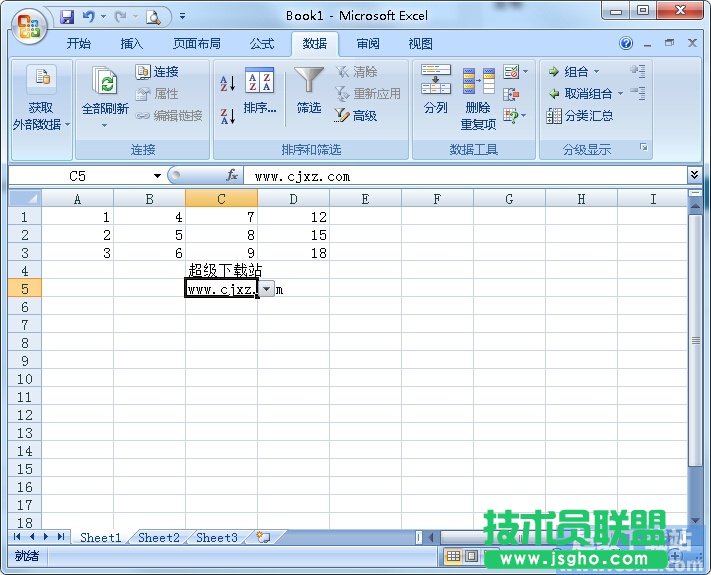The height and width of the screenshot is (575, 711).
Task: Click the 分列 text-to-columns icon
Action: [x=435, y=90]
